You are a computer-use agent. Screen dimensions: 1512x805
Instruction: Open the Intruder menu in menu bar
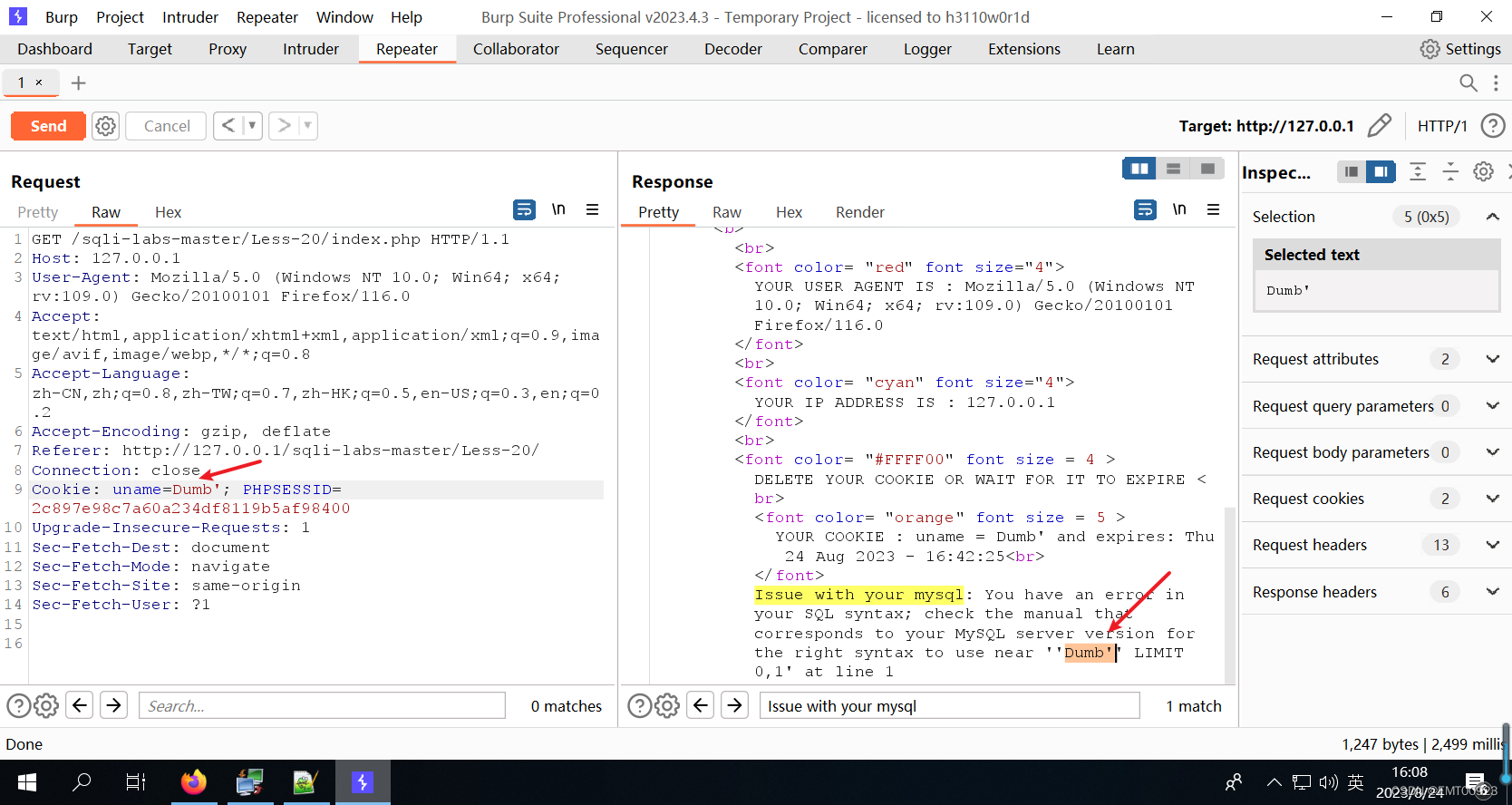190,17
